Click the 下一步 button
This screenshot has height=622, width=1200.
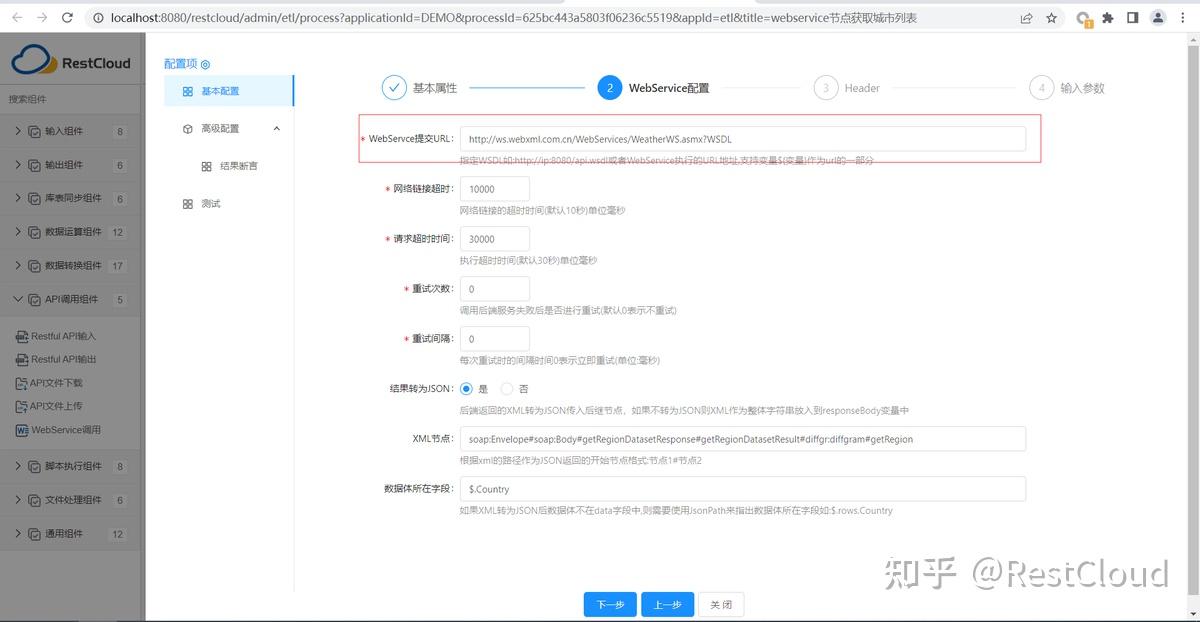coord(610,604)
